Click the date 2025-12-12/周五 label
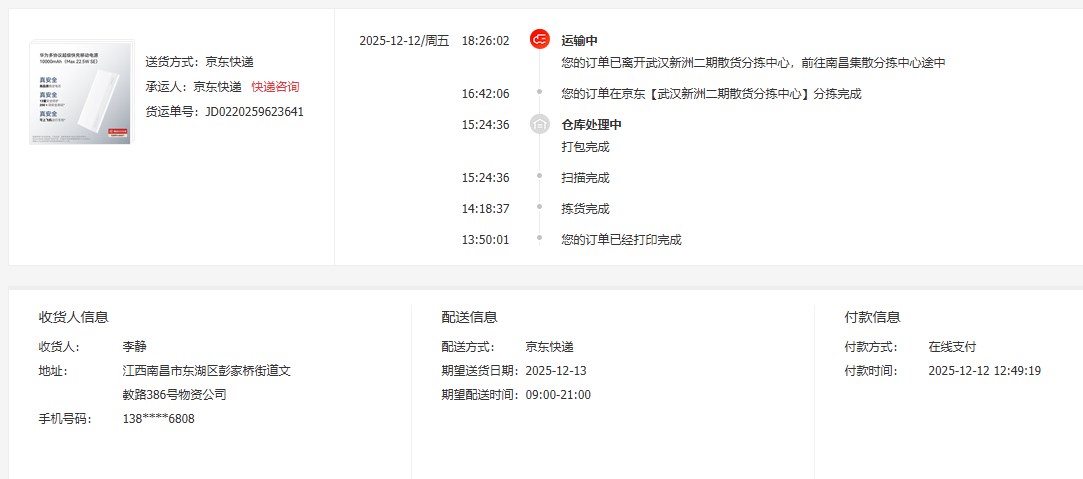The image size is (1083, 479). pos(404,41)
